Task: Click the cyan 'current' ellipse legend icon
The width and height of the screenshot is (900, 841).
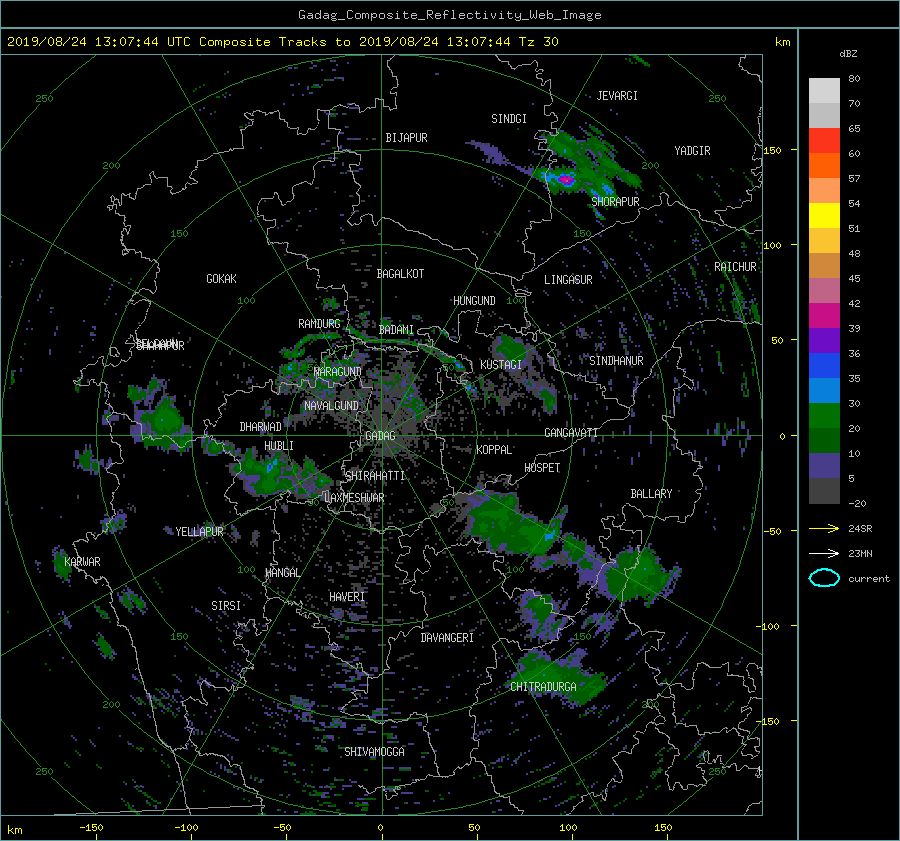Action: [x=824, y=578]
